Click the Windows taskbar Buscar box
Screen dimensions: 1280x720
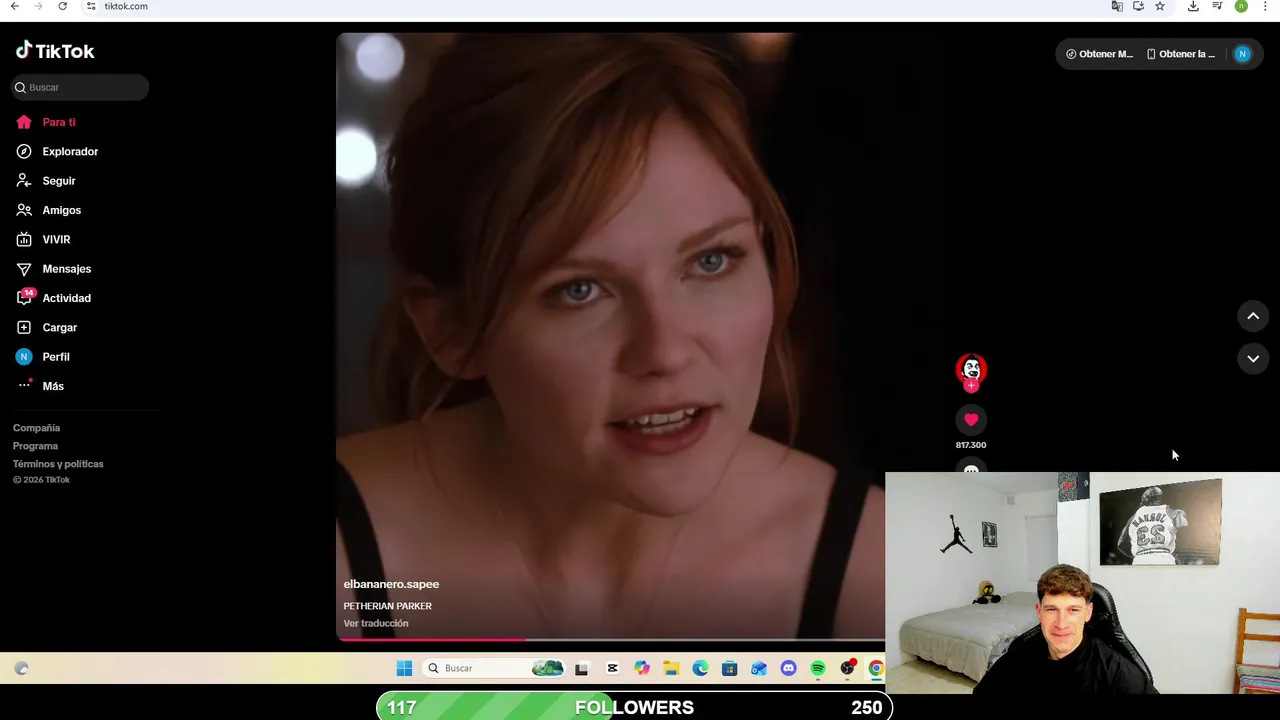(494, 668)
